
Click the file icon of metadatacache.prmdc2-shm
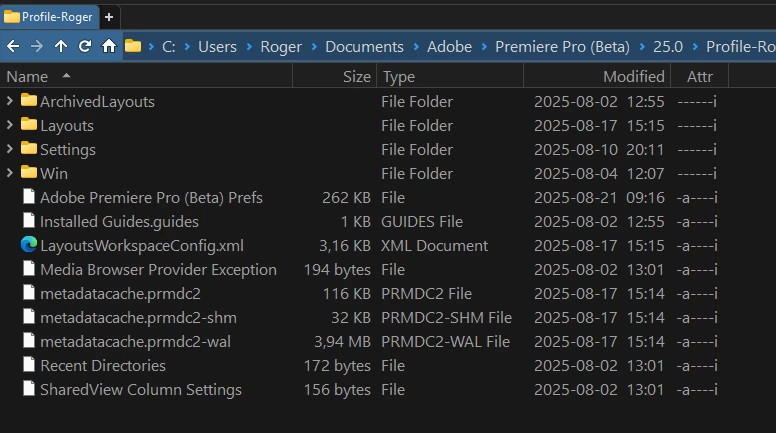29,317
